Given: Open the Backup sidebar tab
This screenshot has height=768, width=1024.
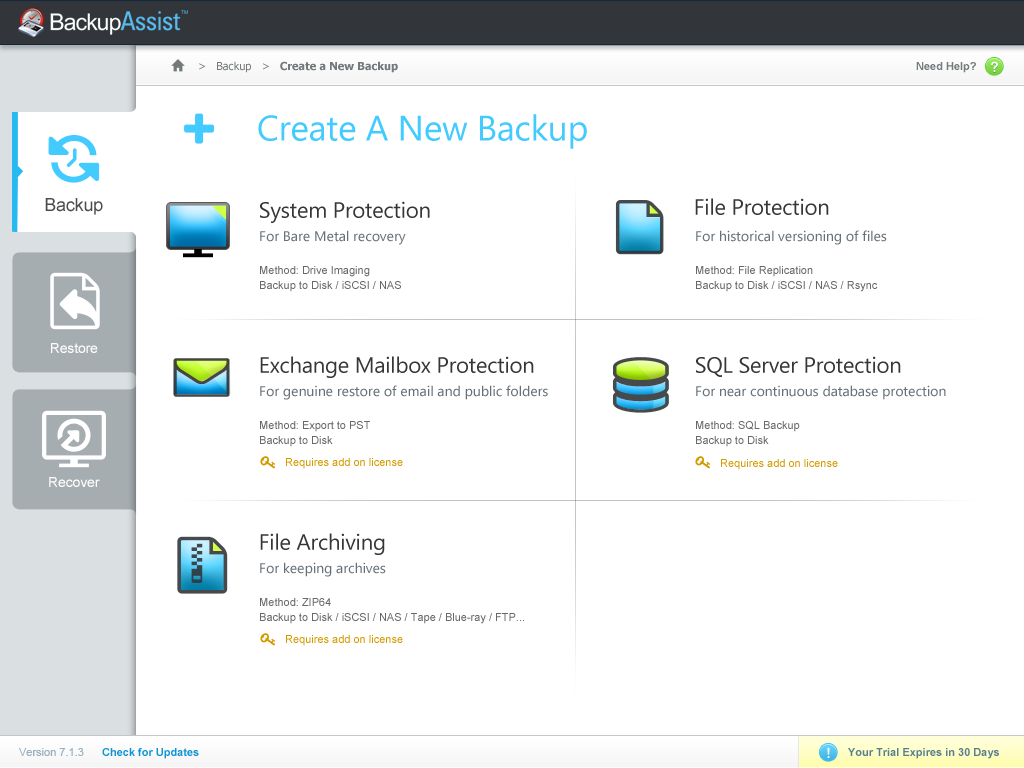Looking at the screenshot, I should pos(73,173).
